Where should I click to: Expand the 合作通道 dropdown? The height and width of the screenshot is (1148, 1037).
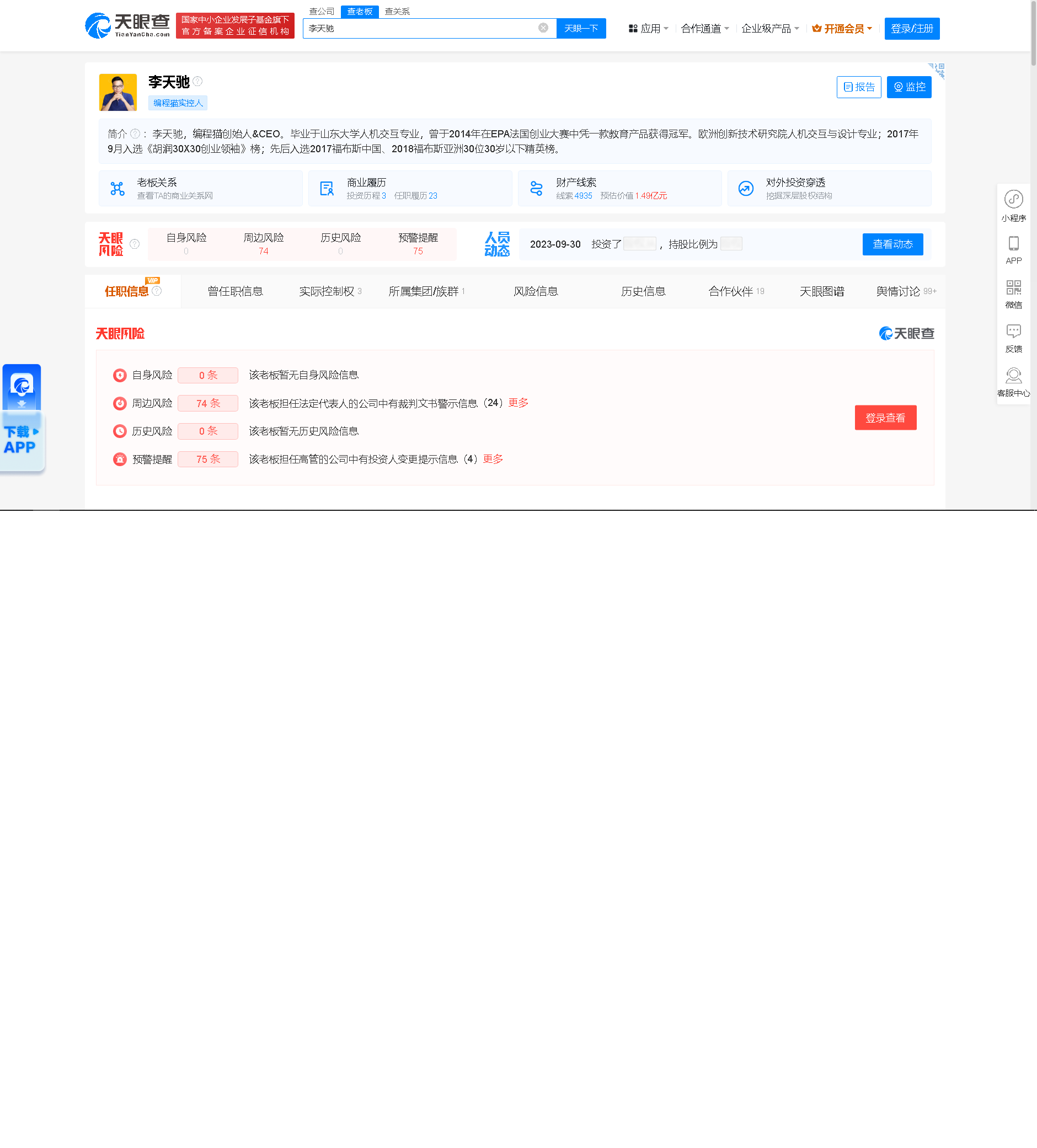(705, 29)
